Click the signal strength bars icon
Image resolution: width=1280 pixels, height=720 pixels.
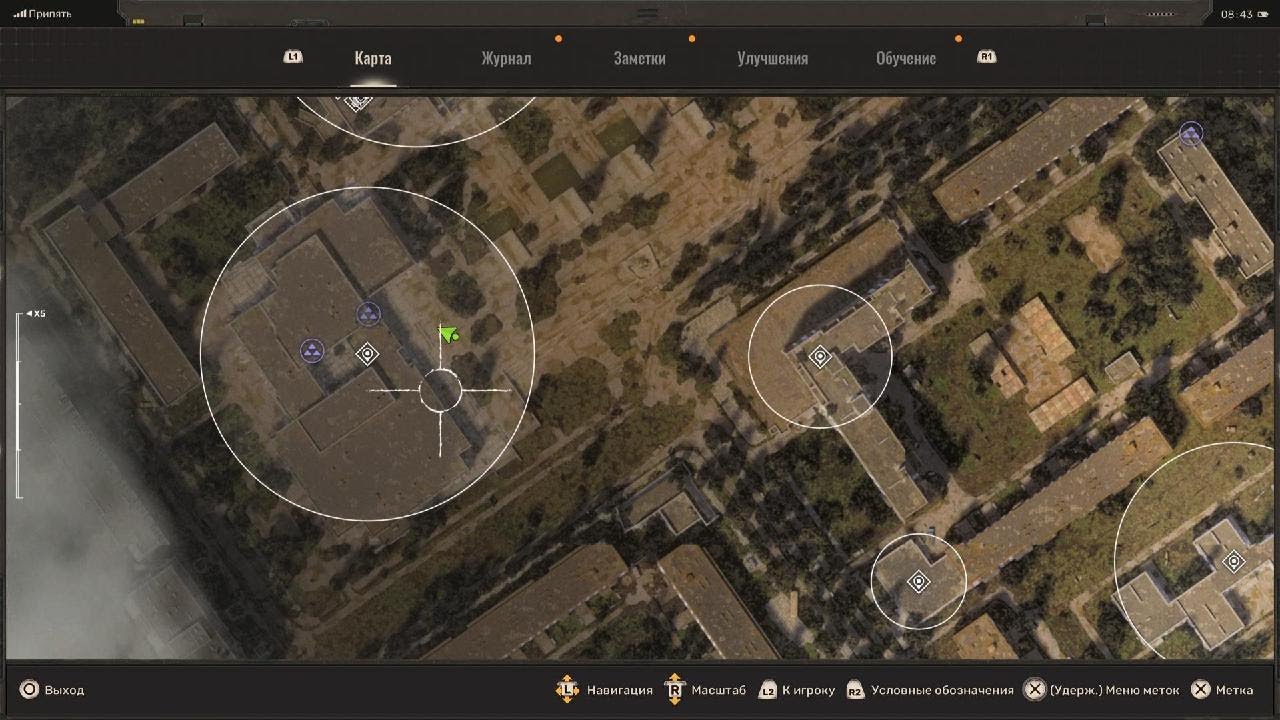pos(19,14)
